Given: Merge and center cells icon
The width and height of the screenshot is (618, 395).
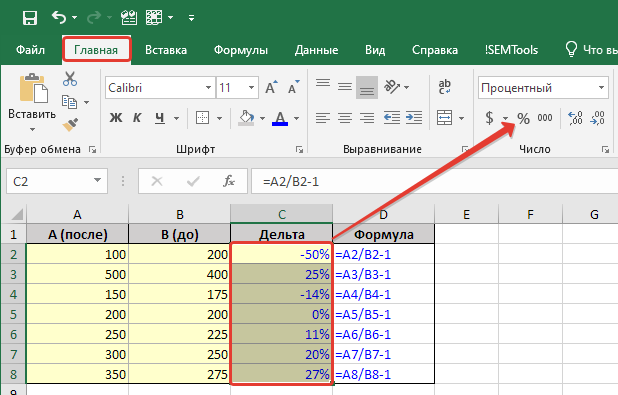Looking at the screenshot, I should pos(445,117).
